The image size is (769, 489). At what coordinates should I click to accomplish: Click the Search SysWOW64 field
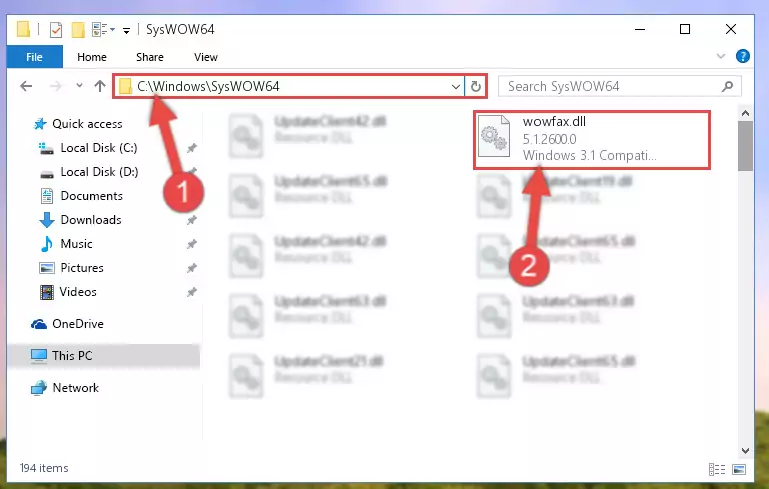coord(619,87)
